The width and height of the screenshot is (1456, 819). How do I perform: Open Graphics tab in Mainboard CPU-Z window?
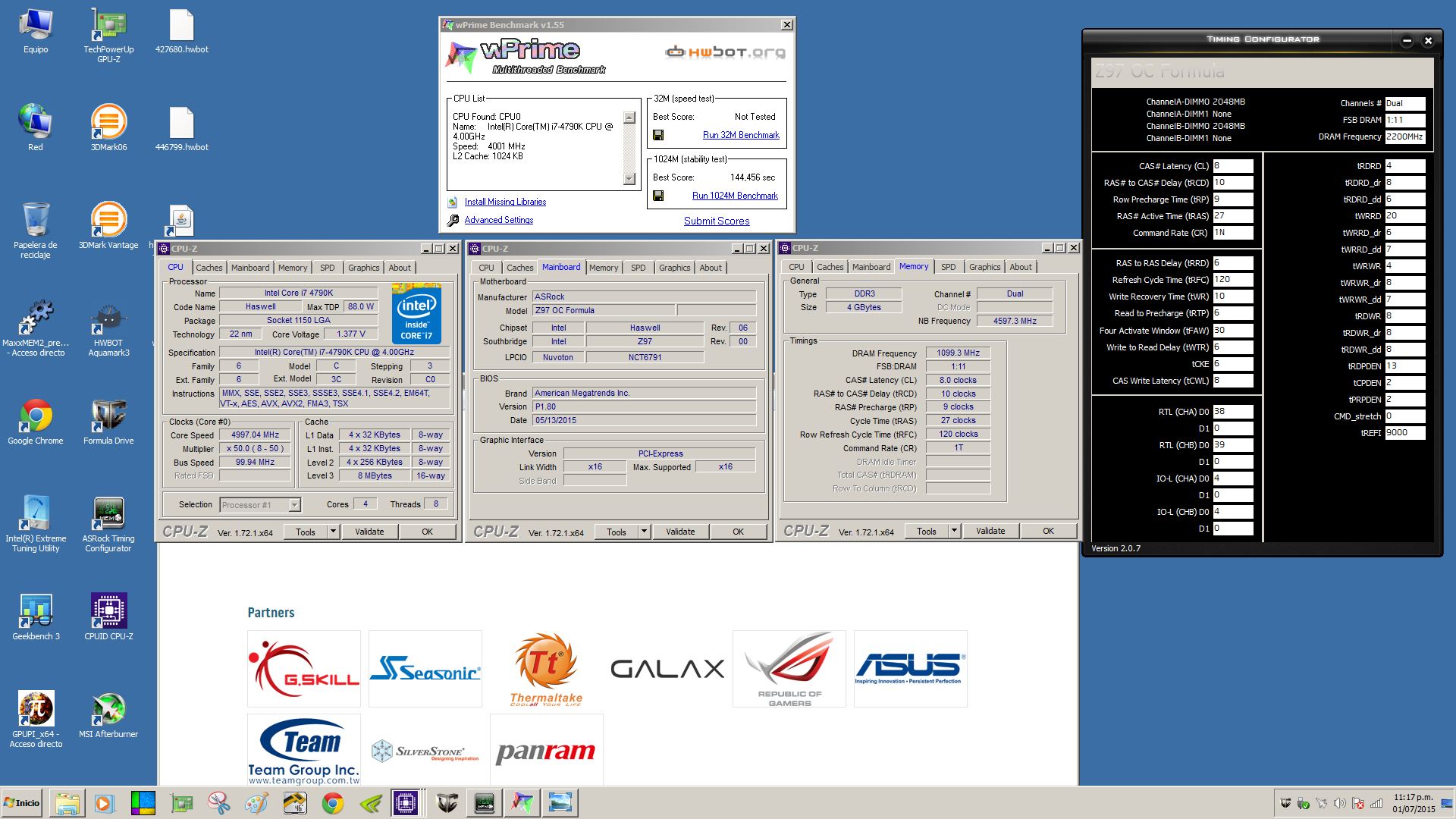point(675,268)
